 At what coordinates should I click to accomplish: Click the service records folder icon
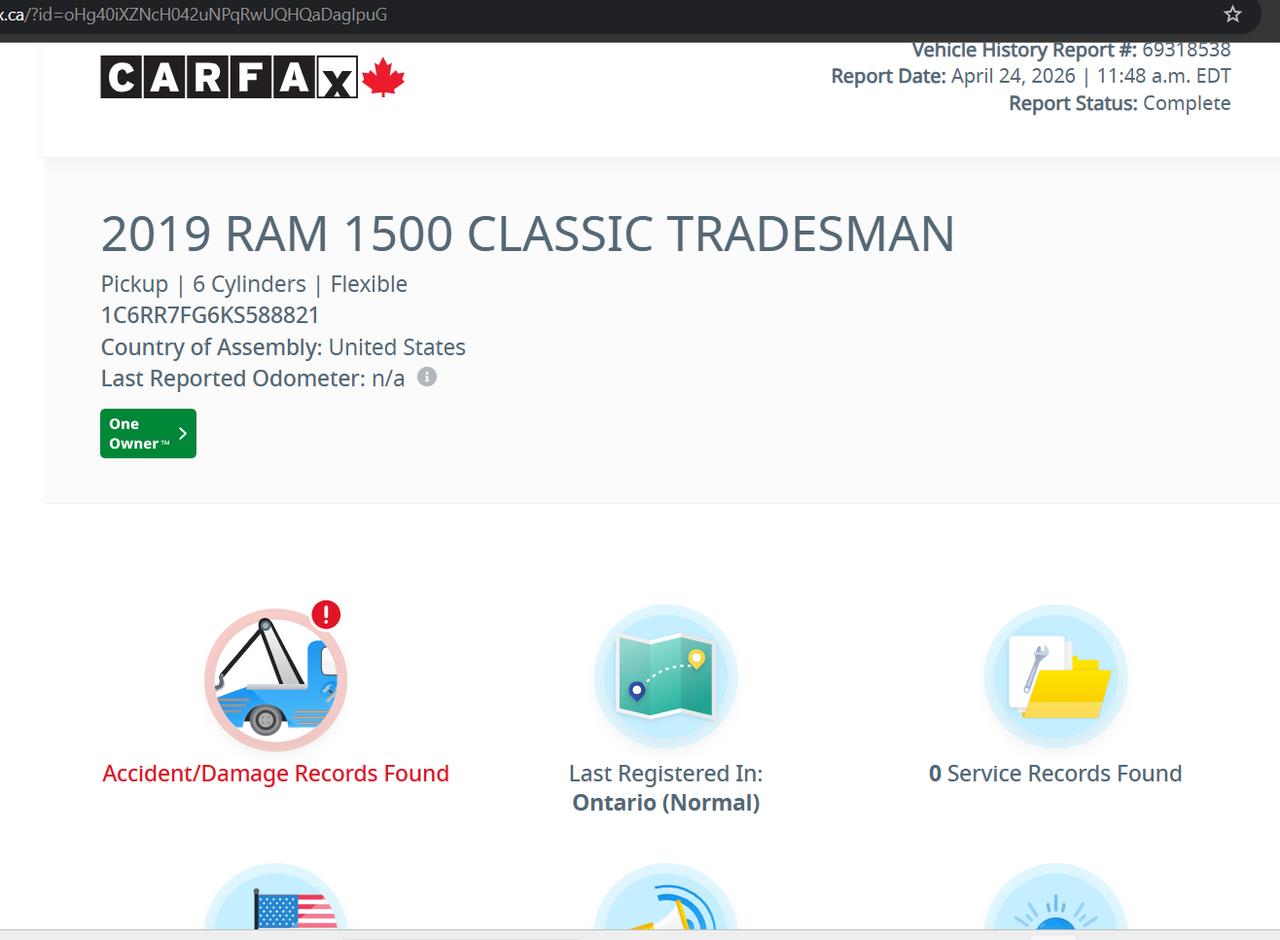coord(1056,677)
